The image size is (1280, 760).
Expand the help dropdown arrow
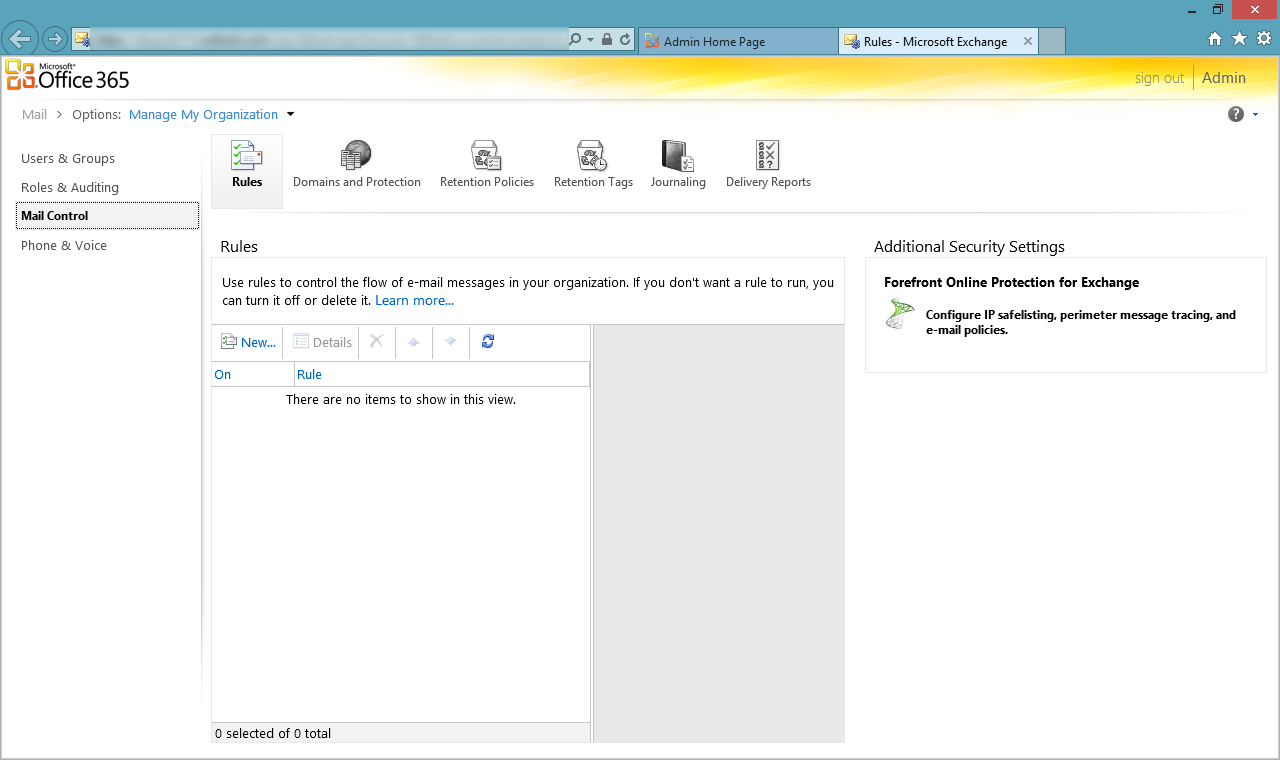pos(1255,115)
